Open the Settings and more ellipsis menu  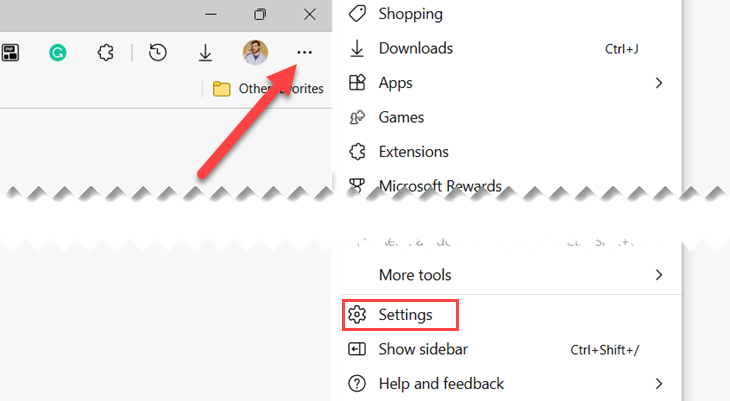click(305, 53)
